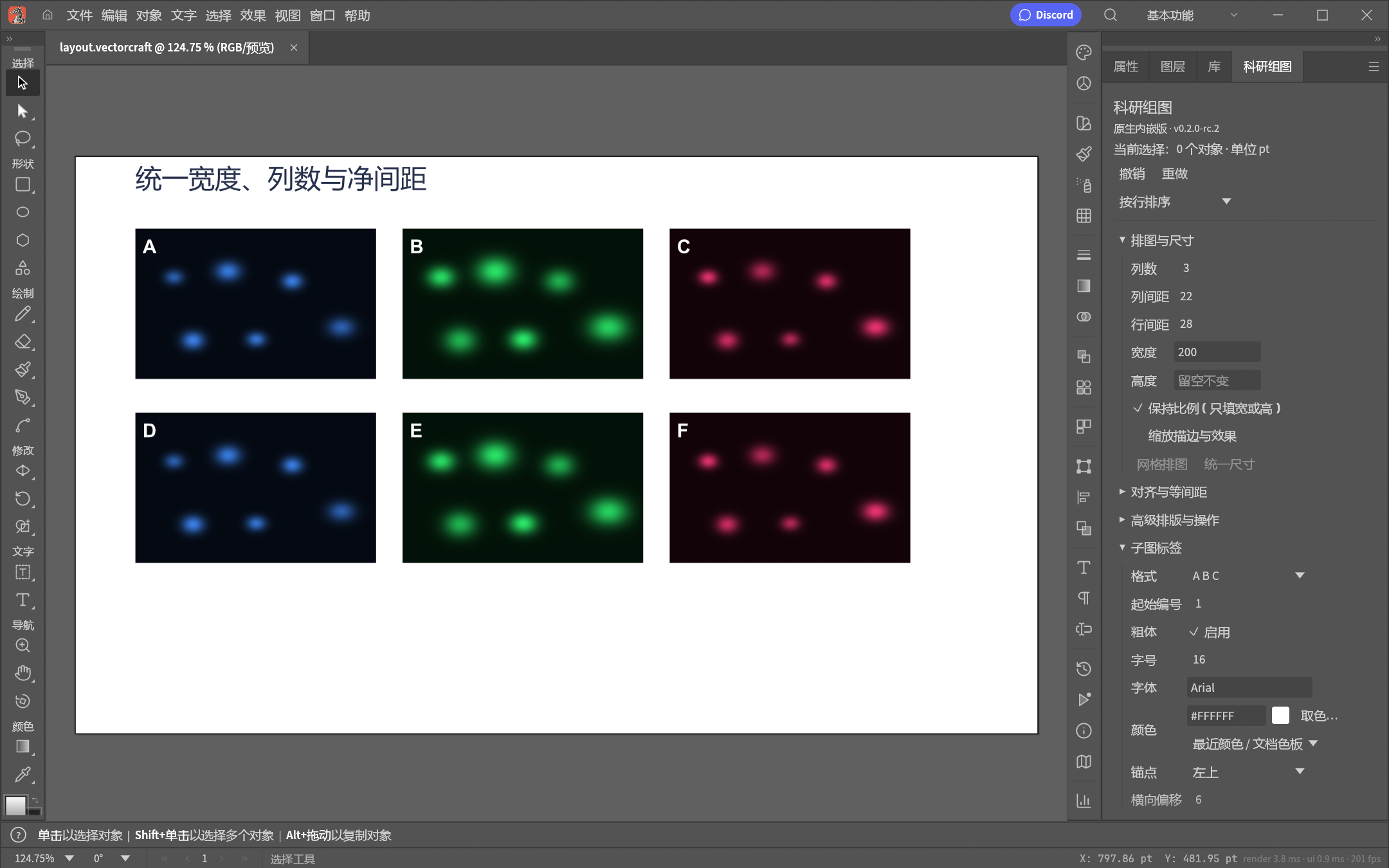Select the arrow Selection tool
This screenshot has height=868, width=1389.
23,83
